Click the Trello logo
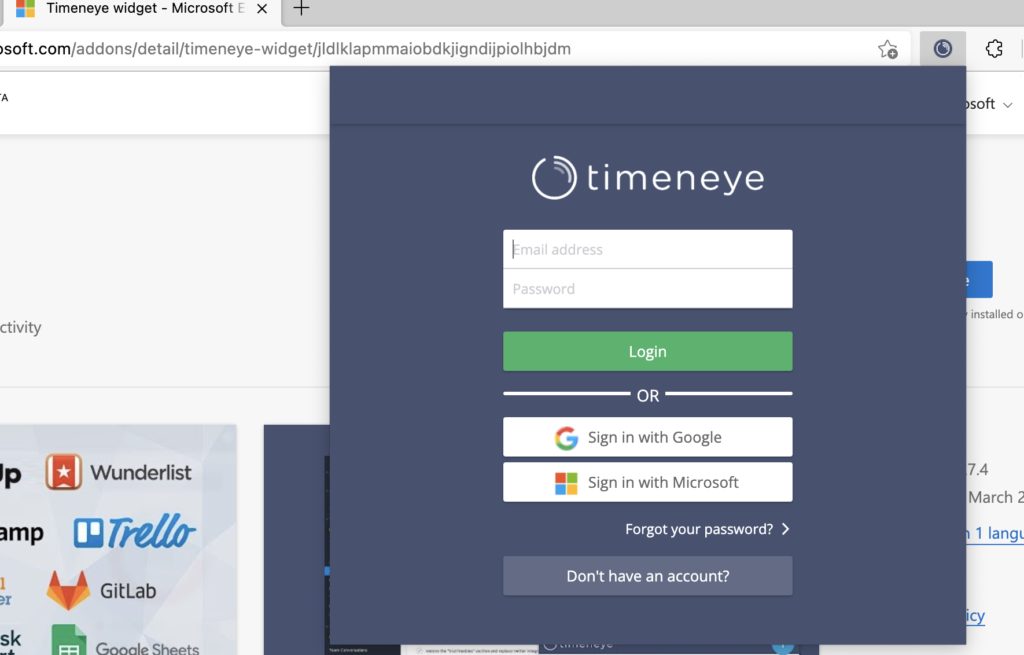Image resolution: width=1024 pixels, height=655 pixels. pyautogui.click(x=135, y=533)
